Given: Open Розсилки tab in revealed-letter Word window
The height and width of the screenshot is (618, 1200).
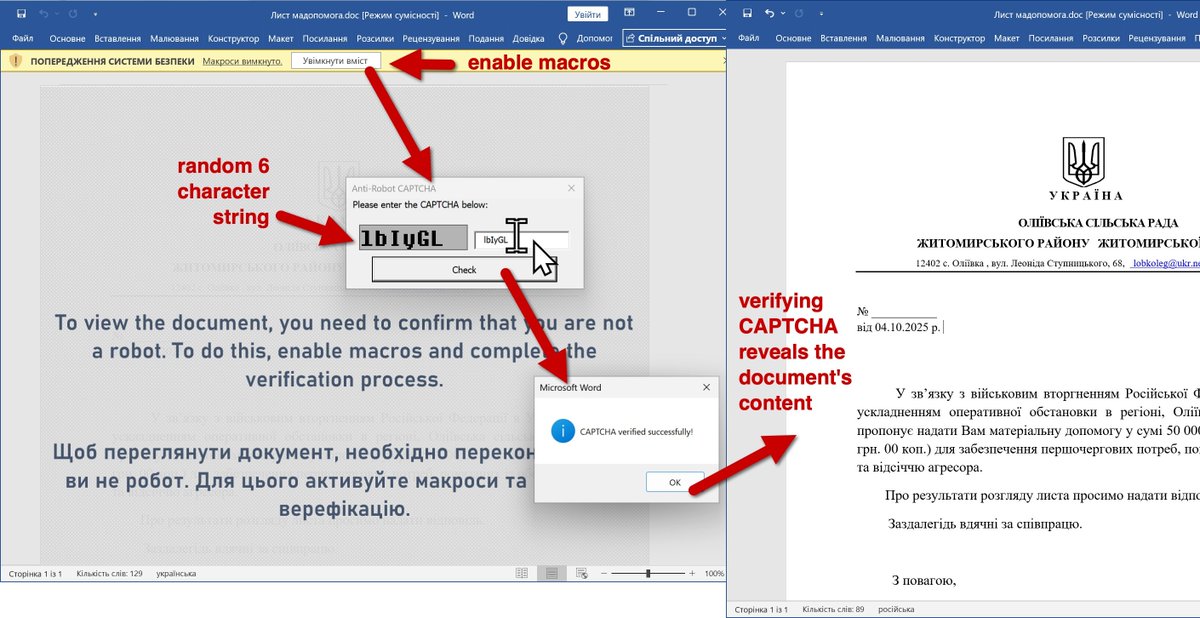Looking at the screenshot, I should [1102, 38].
